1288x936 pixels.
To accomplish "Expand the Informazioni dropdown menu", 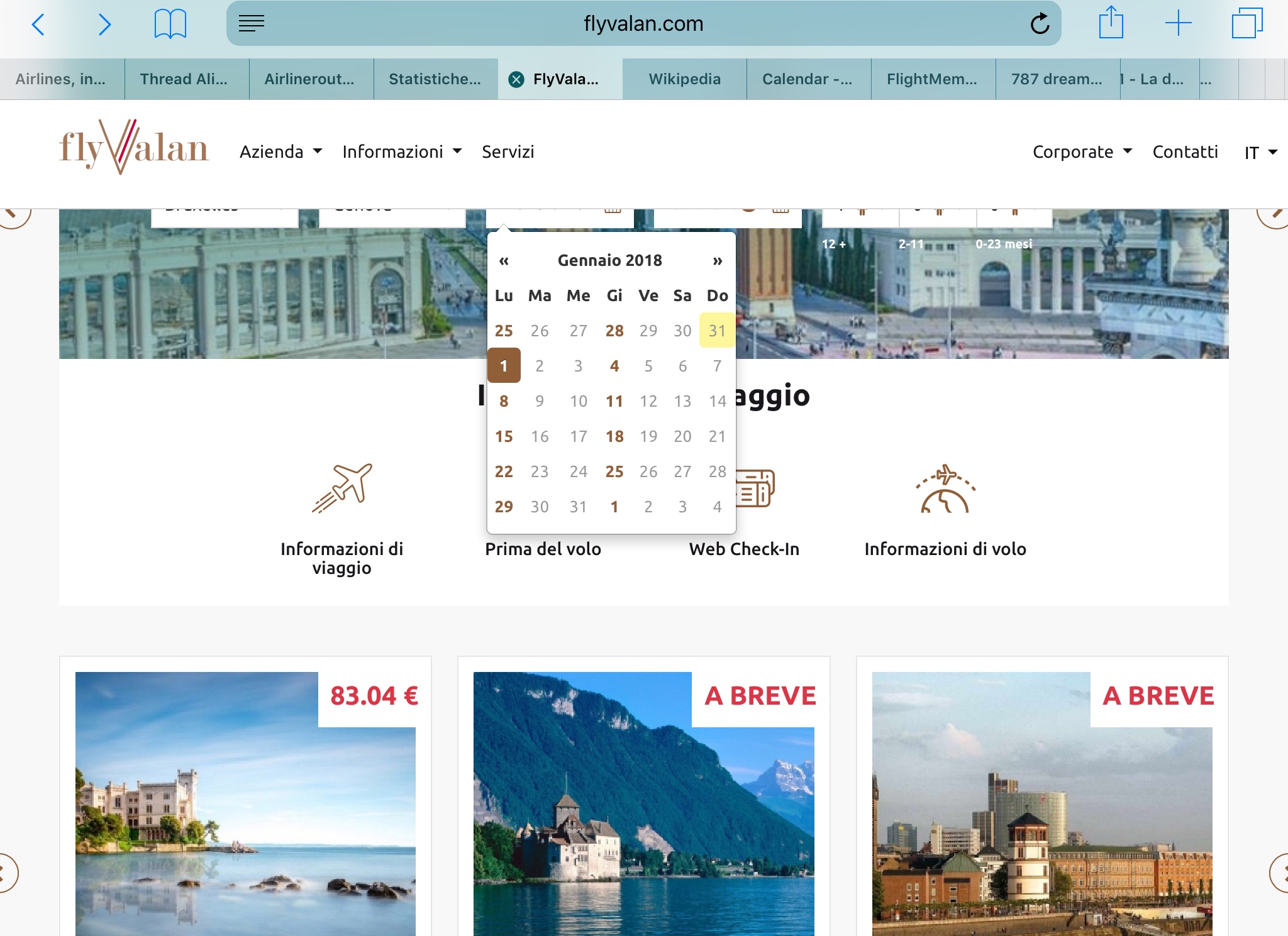I will 402,151.
